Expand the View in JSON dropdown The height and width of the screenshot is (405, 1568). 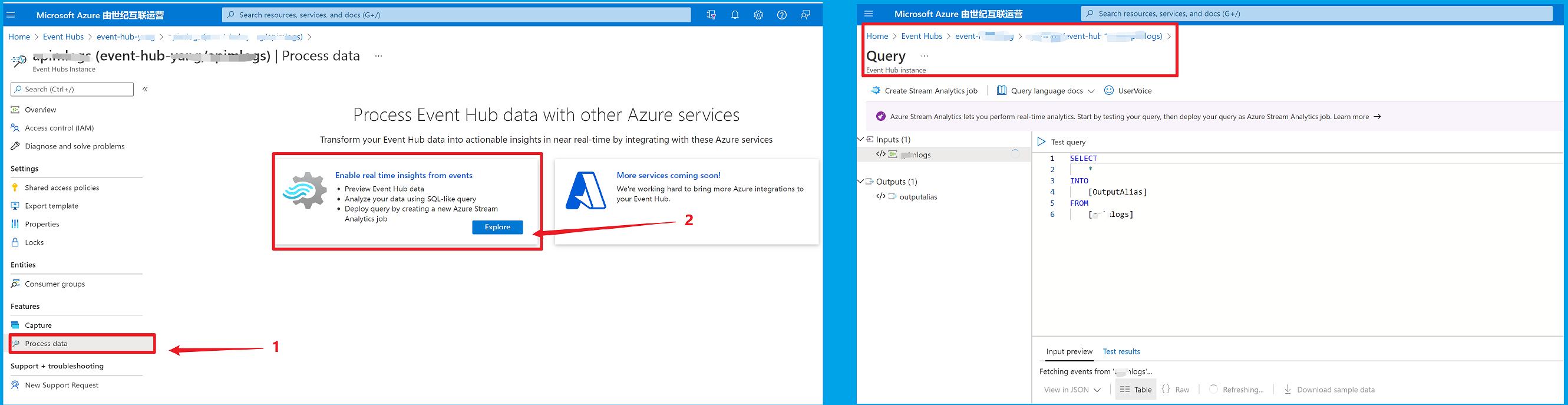1072,390
